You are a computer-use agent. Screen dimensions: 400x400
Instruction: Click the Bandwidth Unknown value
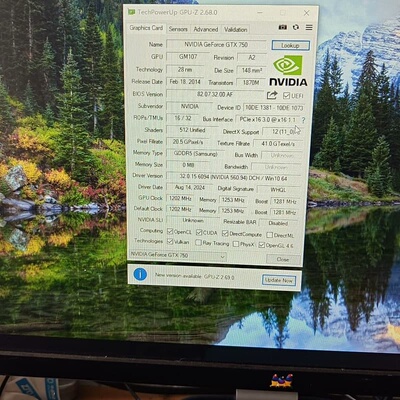click(x=276, y=167)
